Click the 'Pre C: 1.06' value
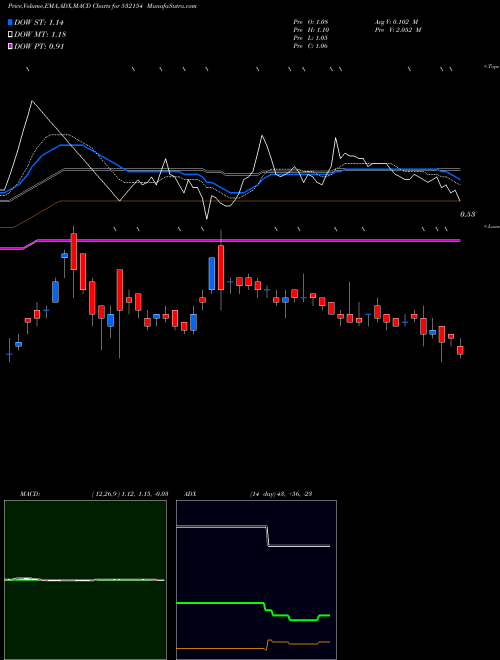 311,46
